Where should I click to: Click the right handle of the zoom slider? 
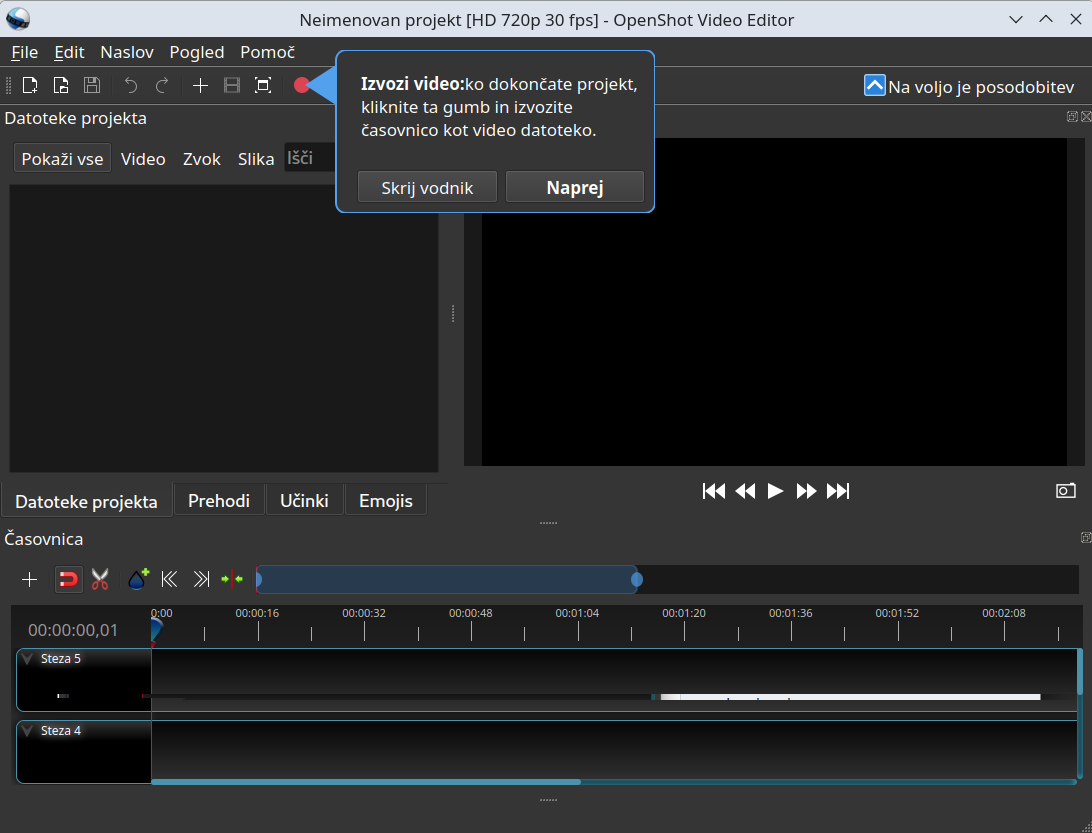click(x=637, y=579)
